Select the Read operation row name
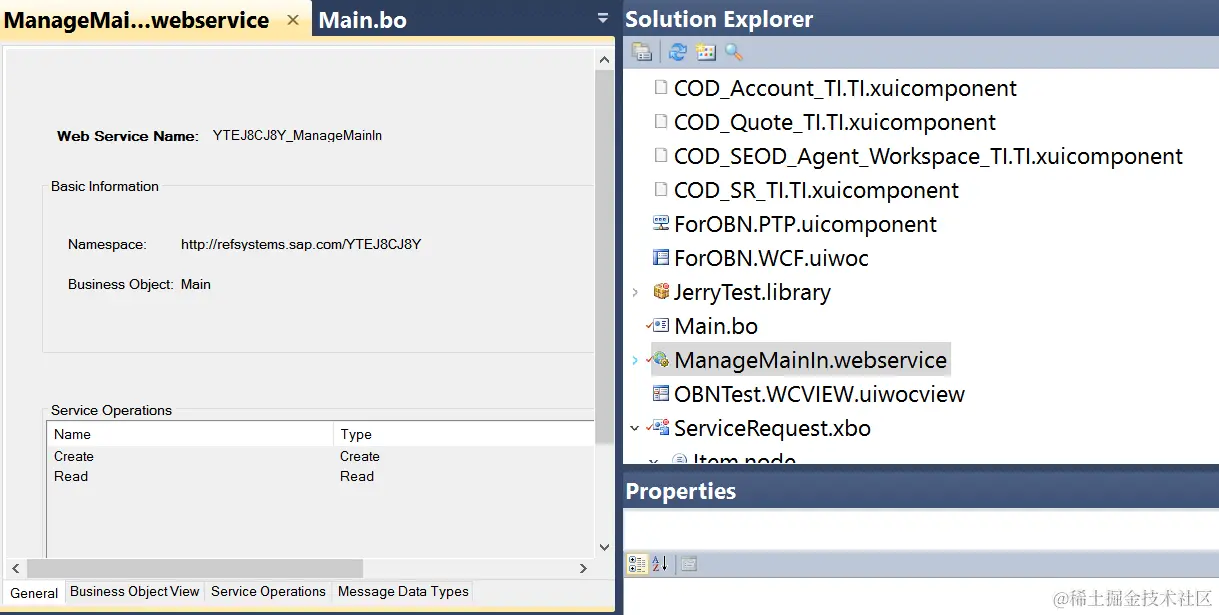Screen dimensions: 1219x615 point(71,476)
